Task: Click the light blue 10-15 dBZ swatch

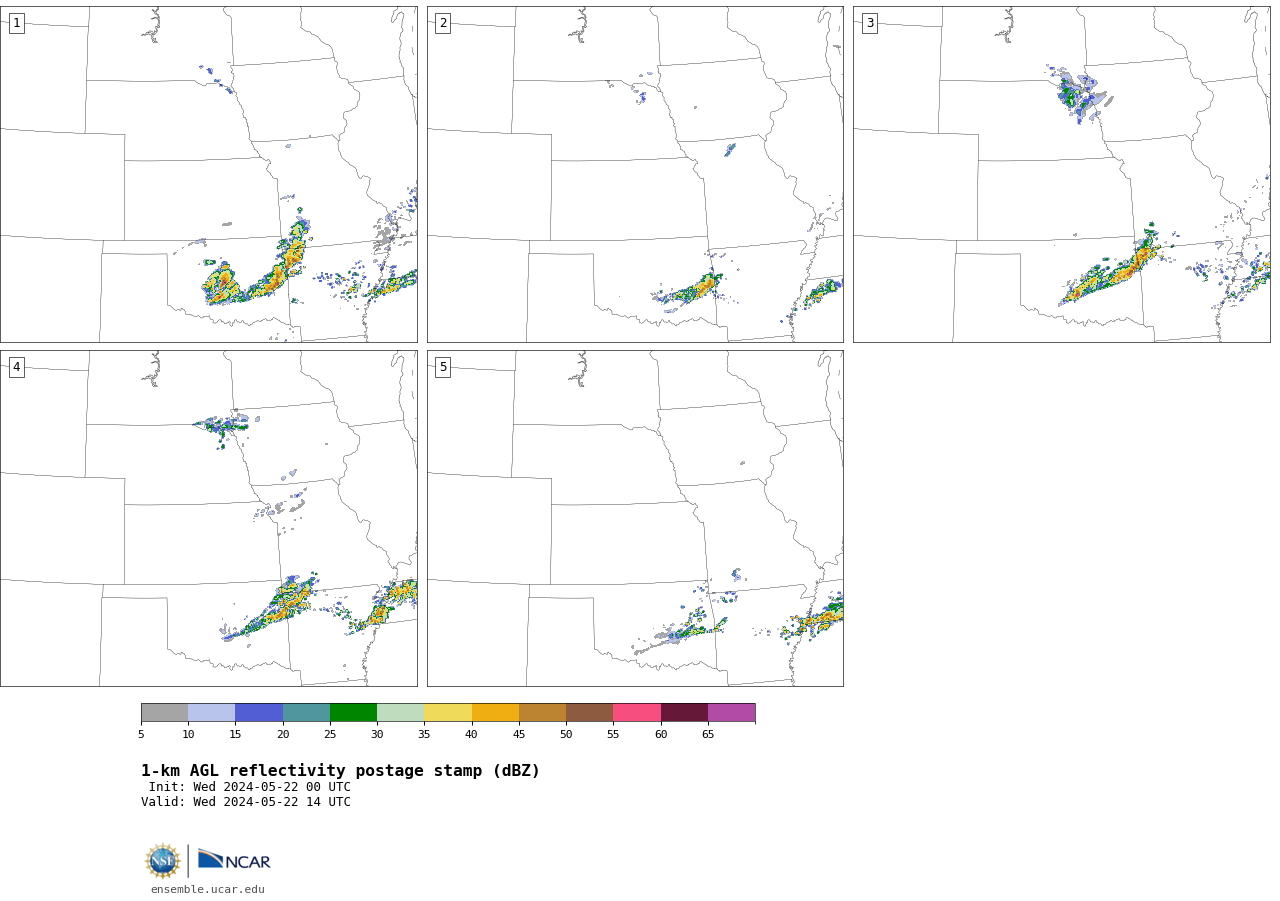Action: (212, 712)
